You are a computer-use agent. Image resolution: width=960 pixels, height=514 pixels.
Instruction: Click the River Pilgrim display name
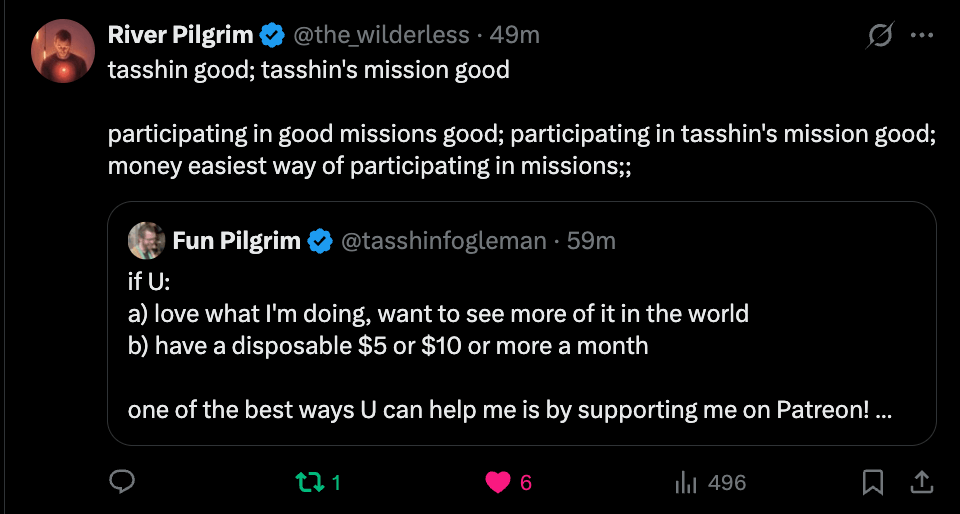[181, 35]
